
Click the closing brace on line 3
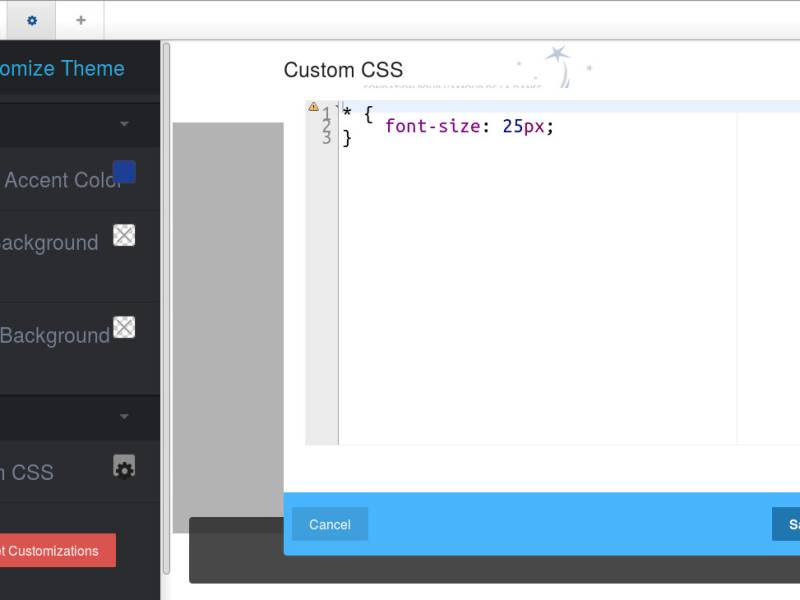point(347,138)
